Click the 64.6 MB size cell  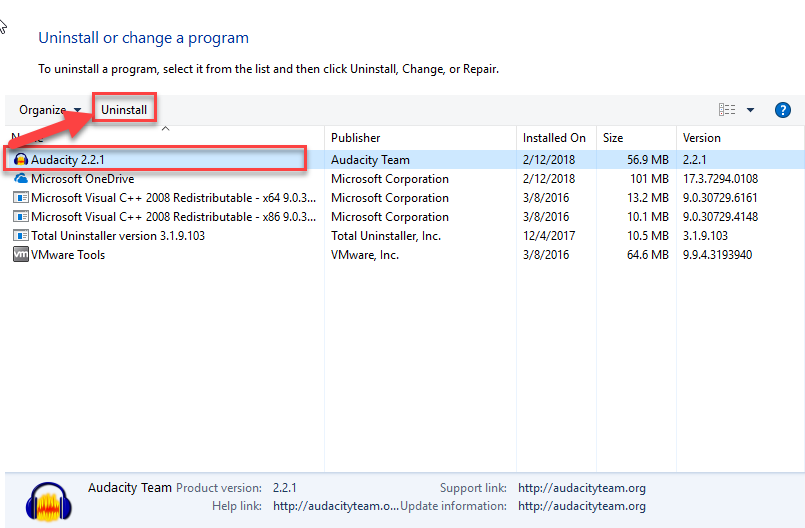click(x=647, y=255)
